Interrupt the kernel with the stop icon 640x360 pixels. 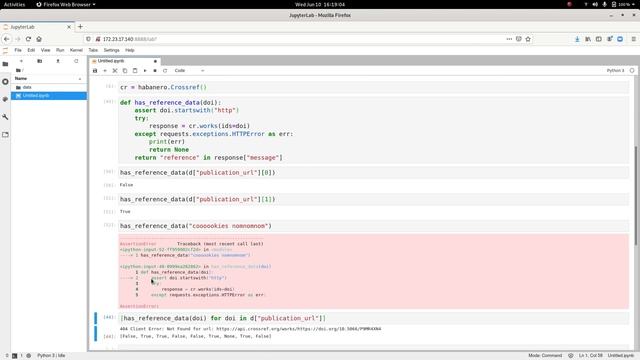(155, 71)
